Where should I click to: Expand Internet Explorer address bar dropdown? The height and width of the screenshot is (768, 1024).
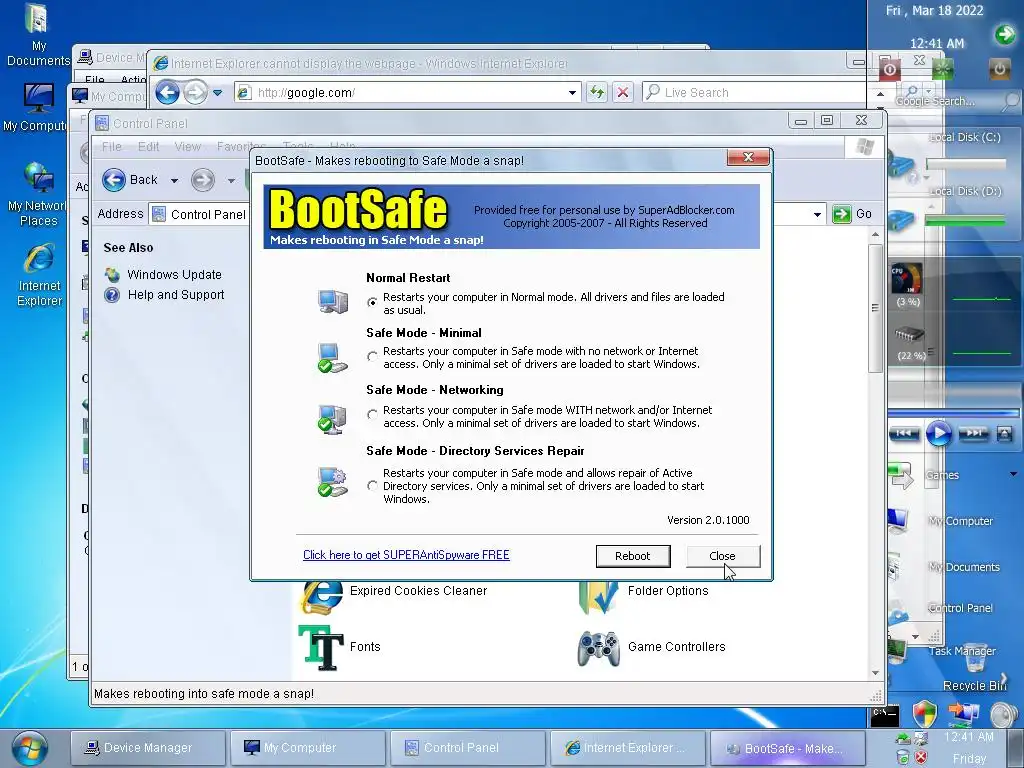tap(572, 93)
